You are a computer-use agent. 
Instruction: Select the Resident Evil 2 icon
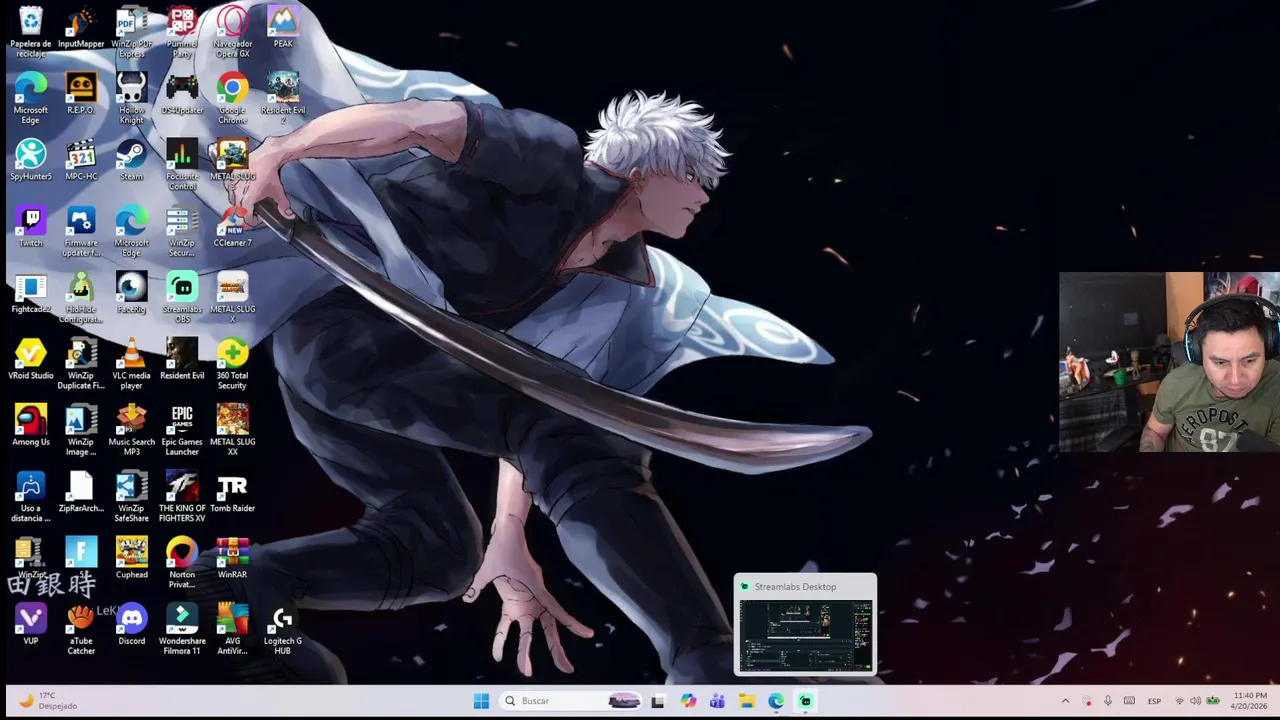(283, 98)
